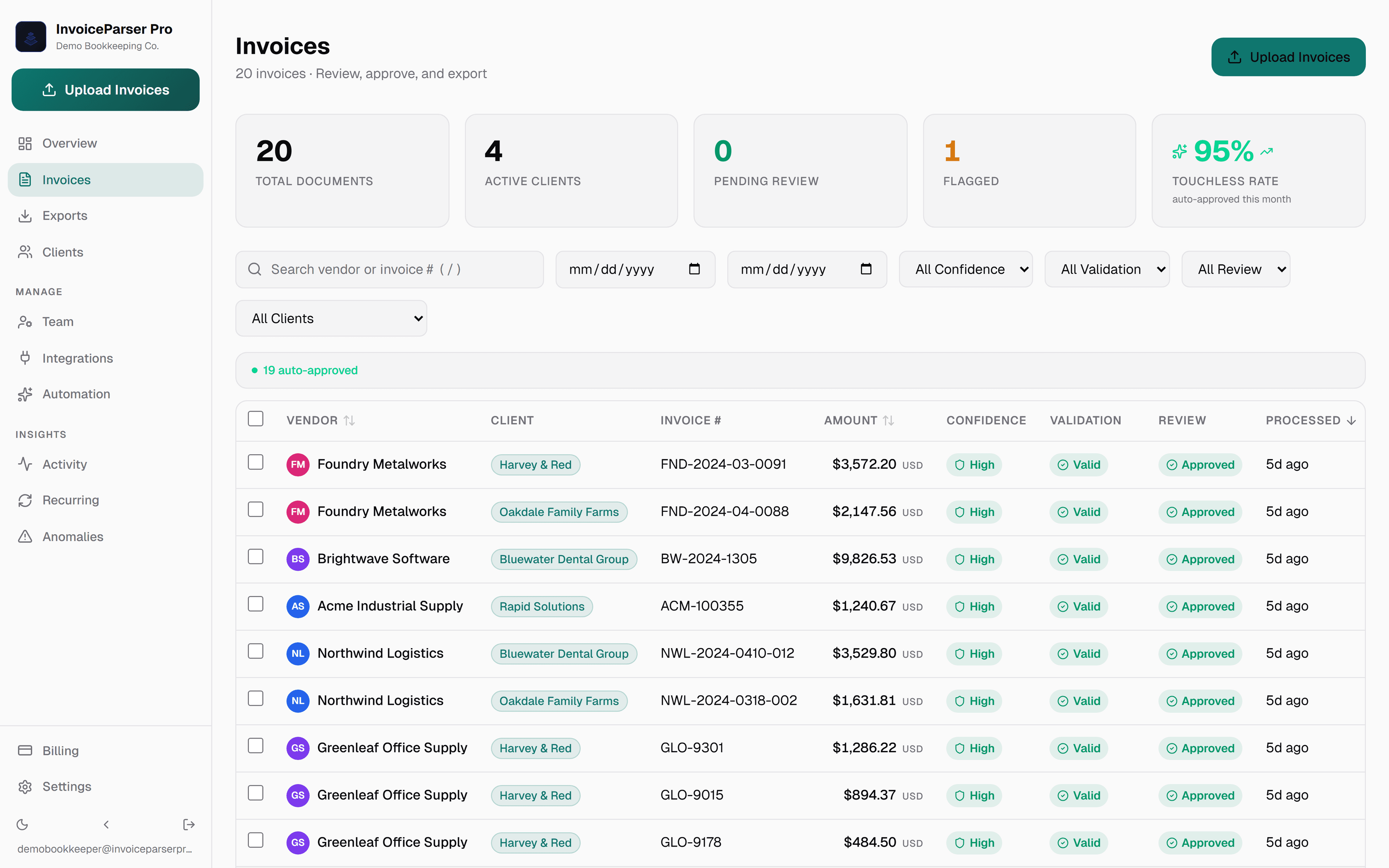This screenshot has width=1389, height=868.
Task: Open calendar picker on first date field
Action: click(694, 269)
